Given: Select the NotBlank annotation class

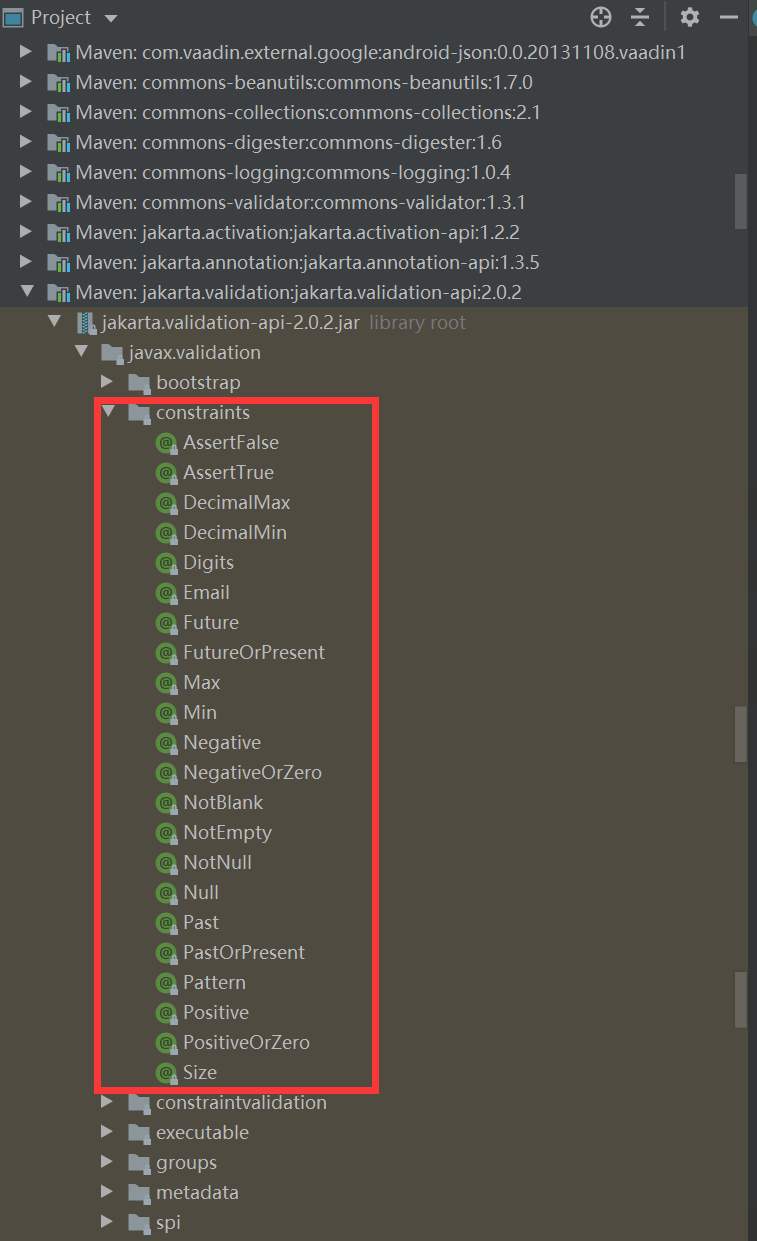Looking at the screenshot, I should (223, 802).
